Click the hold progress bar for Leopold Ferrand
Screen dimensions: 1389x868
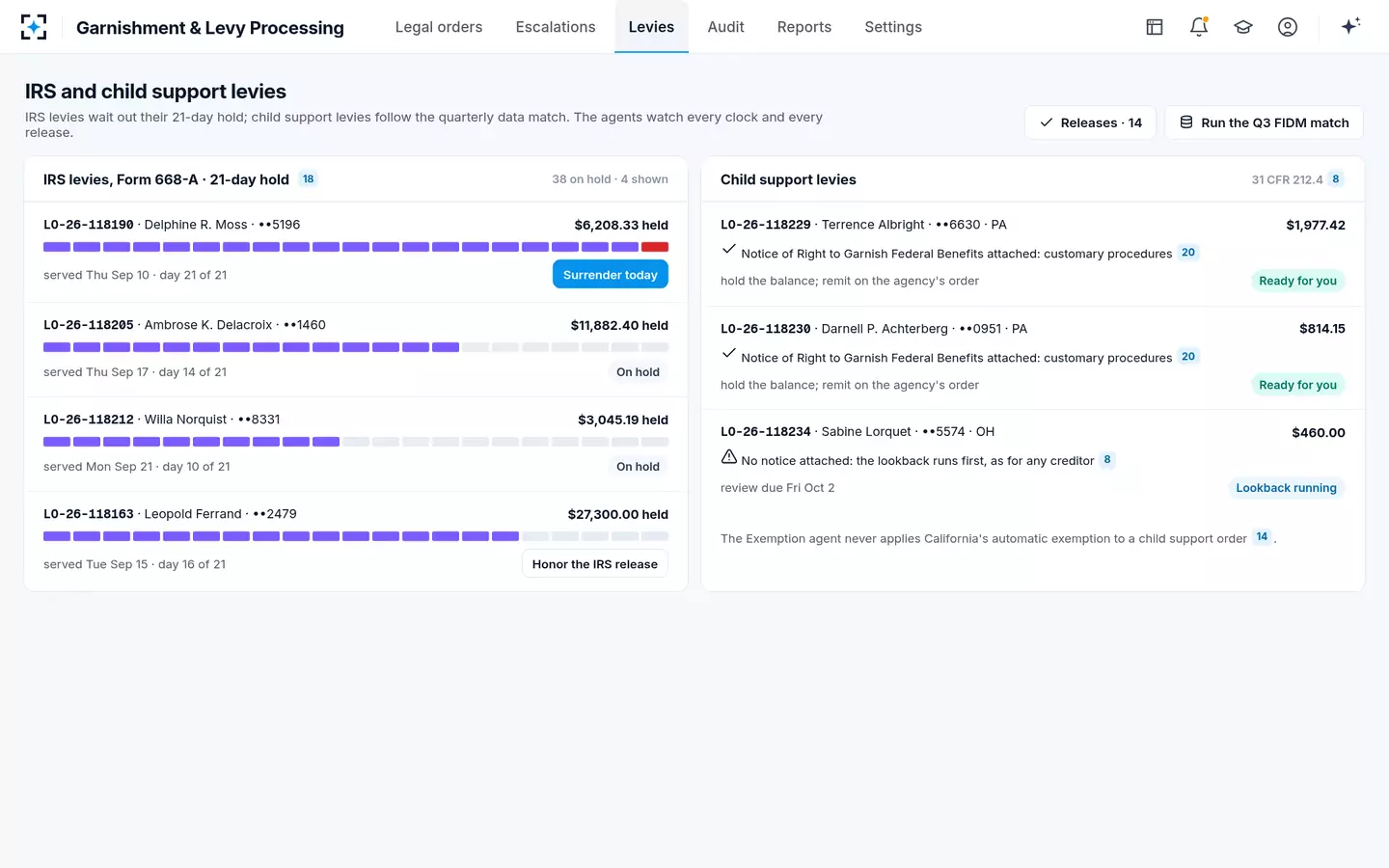[356, 536]
